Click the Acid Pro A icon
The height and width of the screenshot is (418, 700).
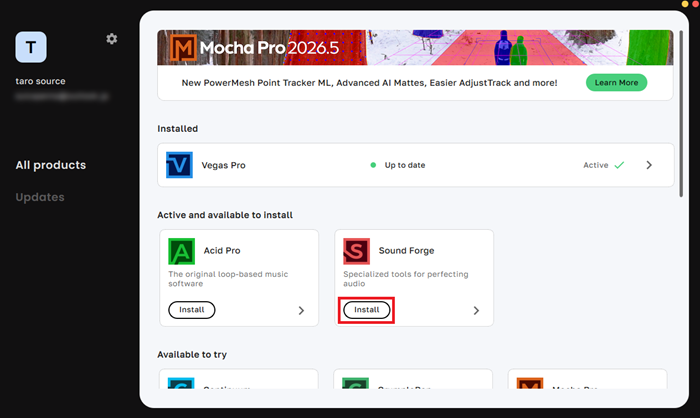[181, 251]
